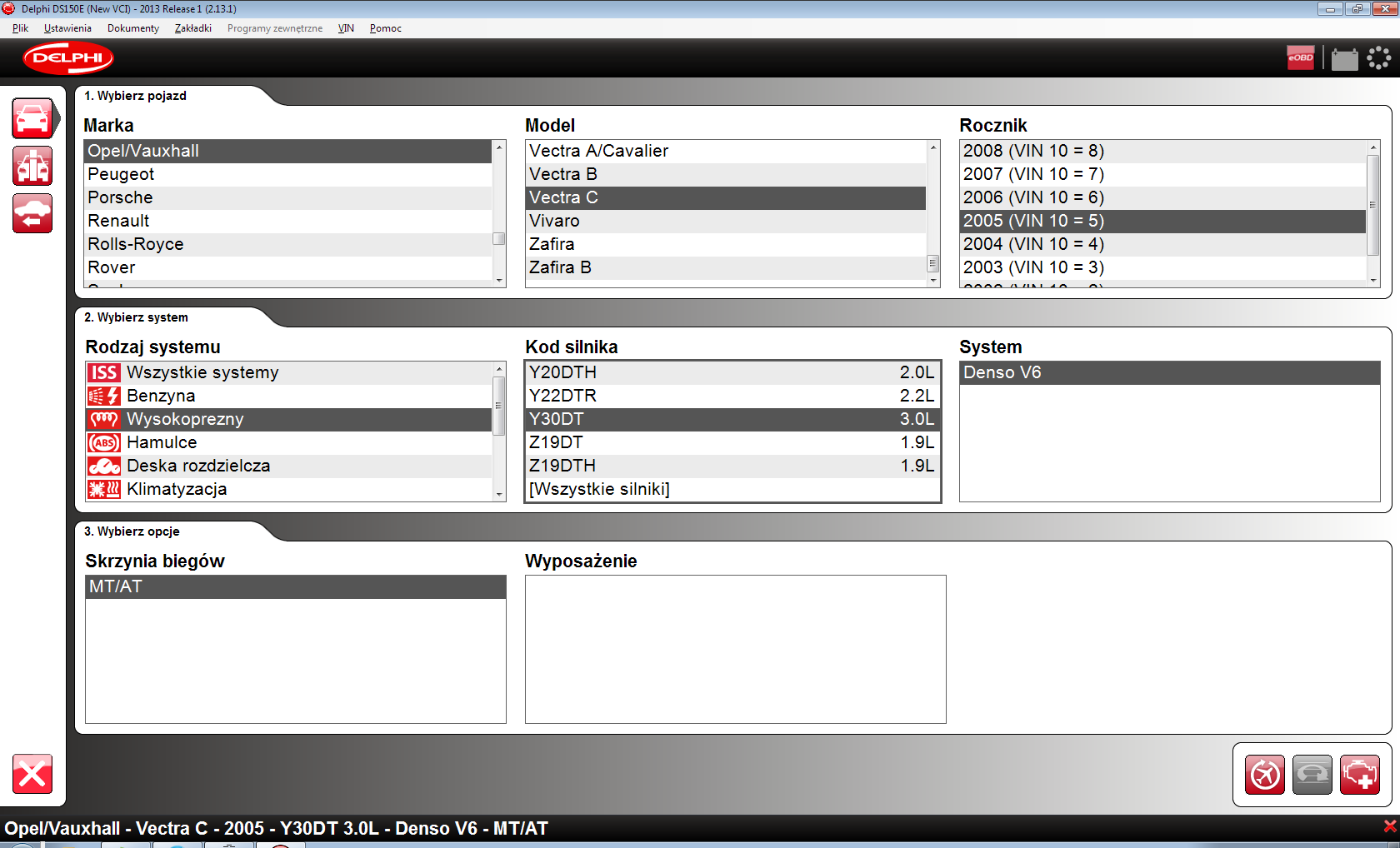
Task: Start the intelligent system scan icon at bottom right
Action: click(x=1265, y=775)
